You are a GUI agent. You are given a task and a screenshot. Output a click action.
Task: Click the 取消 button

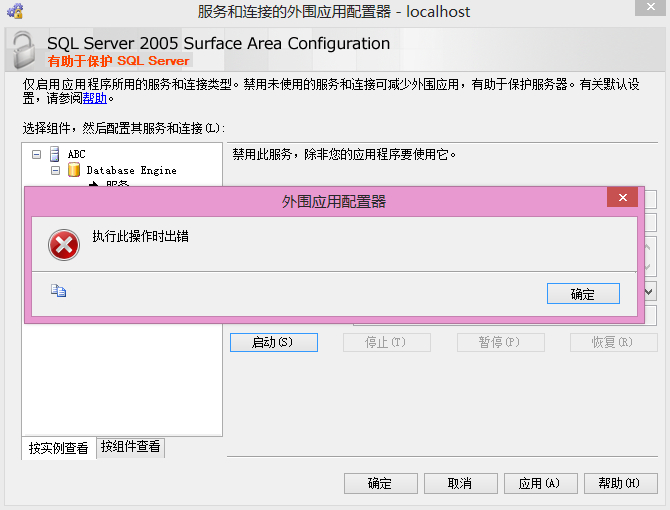pos(461,484)
